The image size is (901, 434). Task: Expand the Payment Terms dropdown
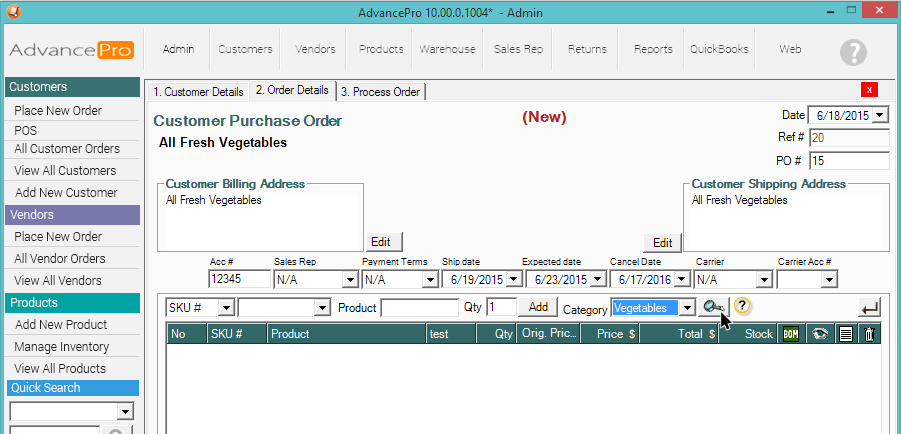[431, 279]
